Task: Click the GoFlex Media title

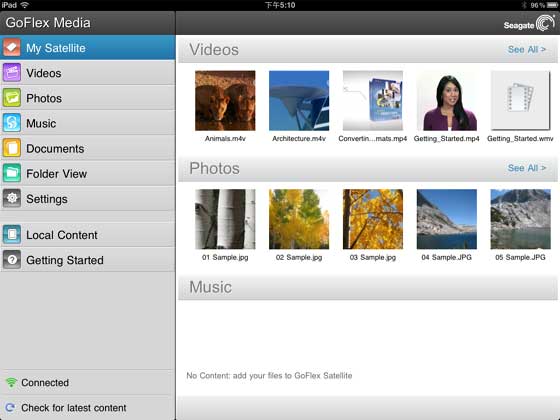Action: click(x=48, y=23)
